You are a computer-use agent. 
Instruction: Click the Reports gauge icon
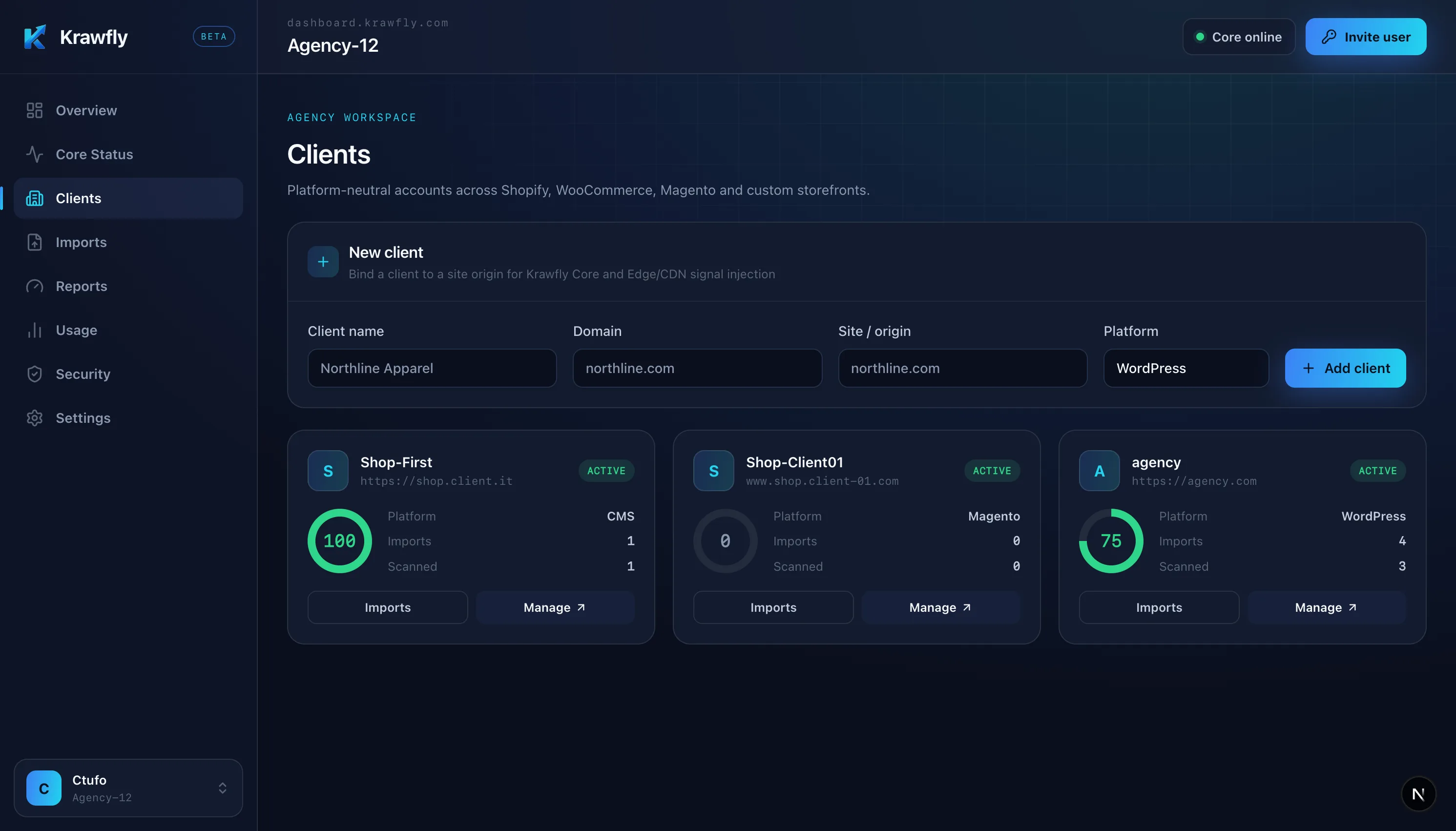point(35,286)
